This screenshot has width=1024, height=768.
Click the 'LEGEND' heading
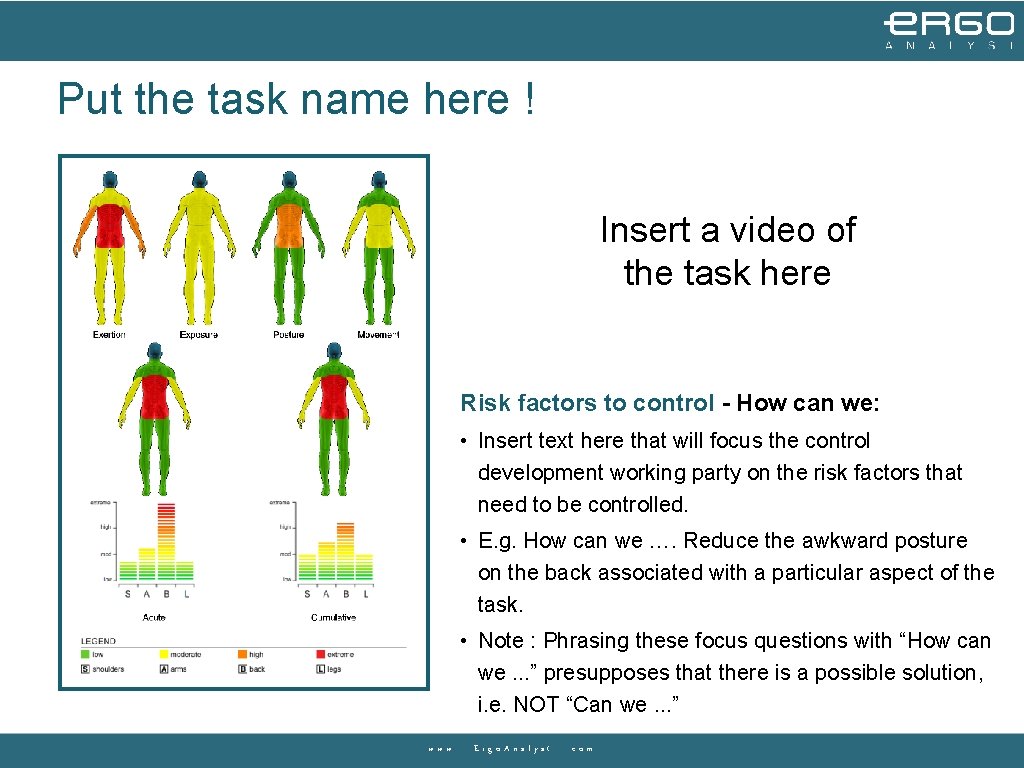coord(98,641)
